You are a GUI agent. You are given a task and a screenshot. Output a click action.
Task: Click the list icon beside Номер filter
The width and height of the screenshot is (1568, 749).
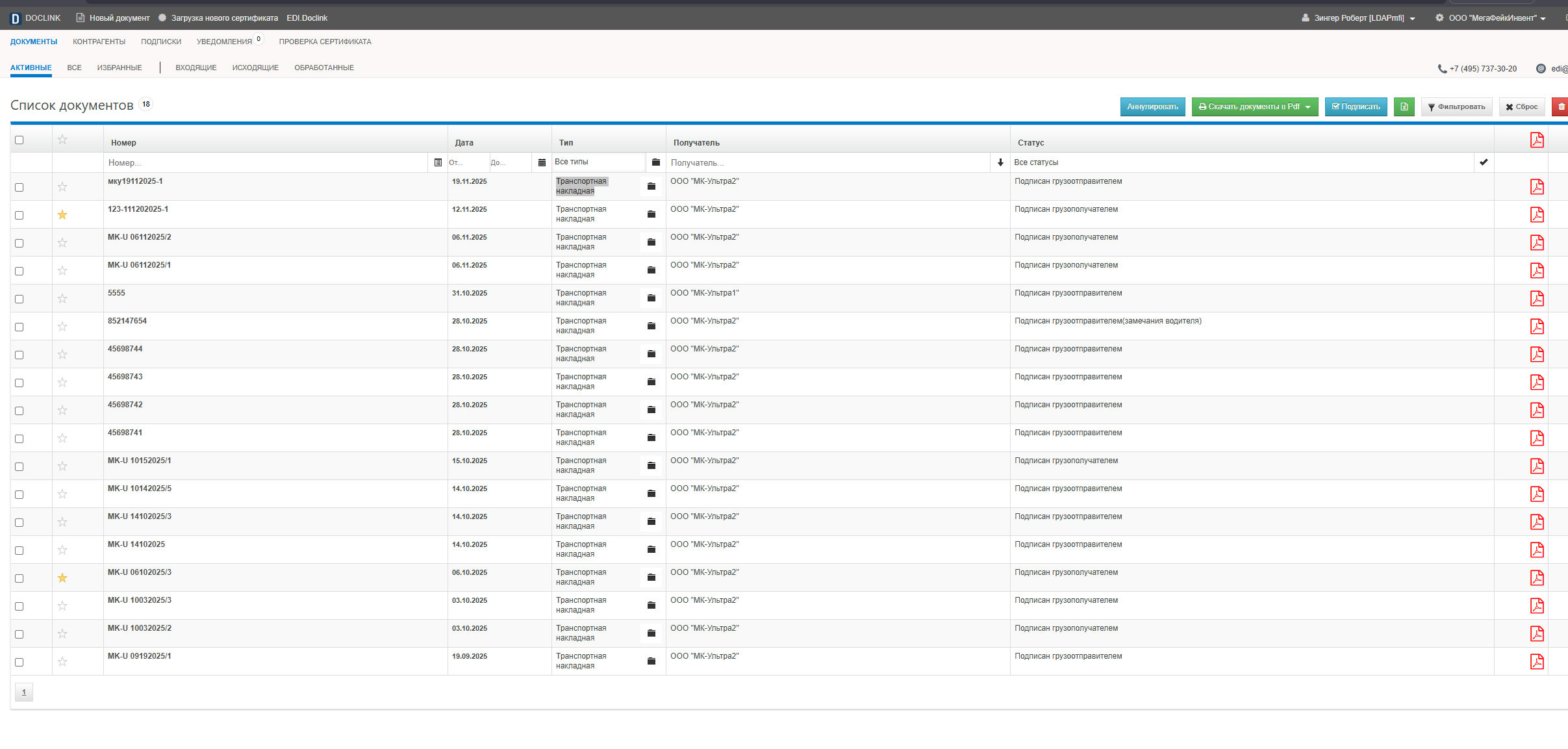(x=438, y=162)
